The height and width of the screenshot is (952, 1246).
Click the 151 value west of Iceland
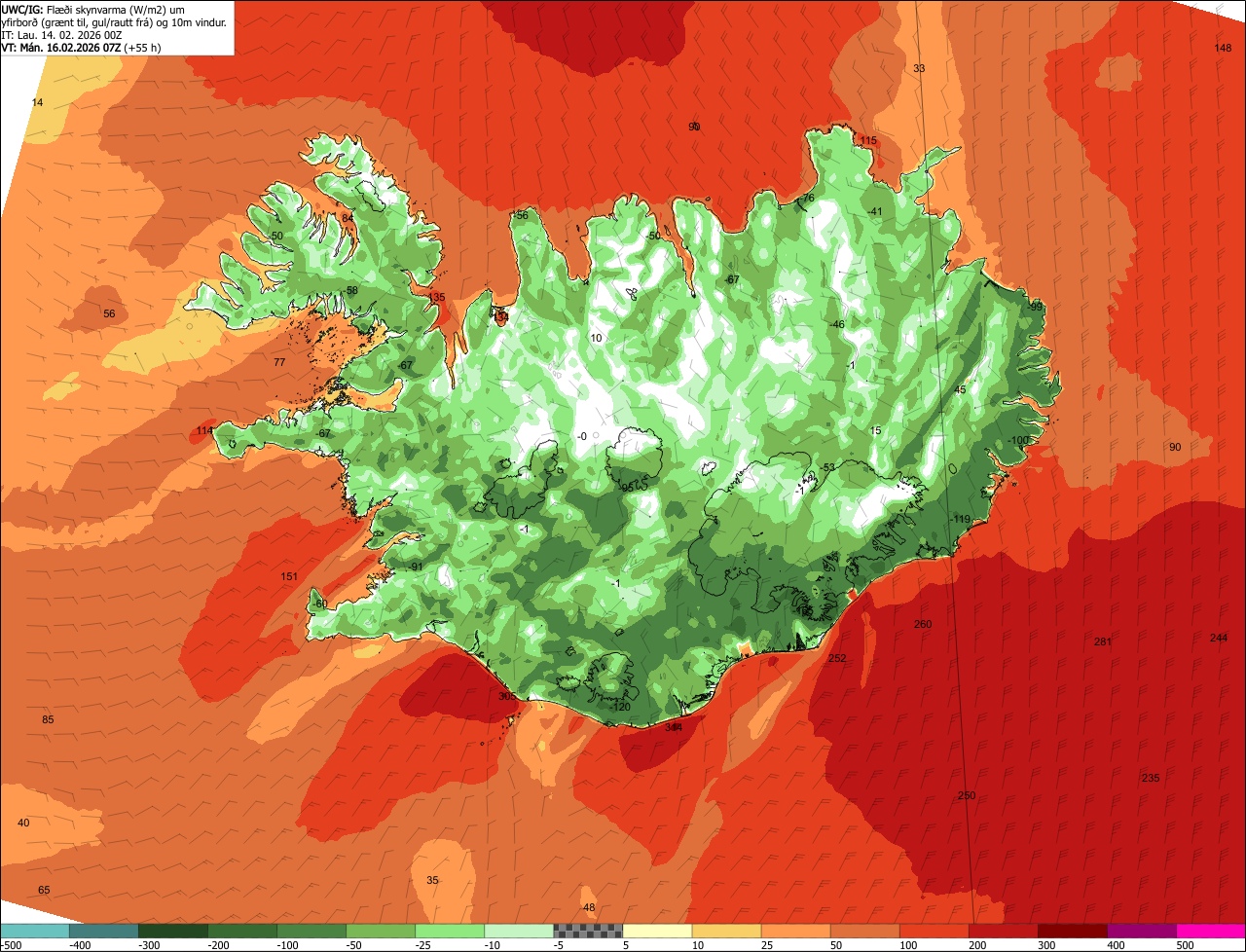pos(289,576)
